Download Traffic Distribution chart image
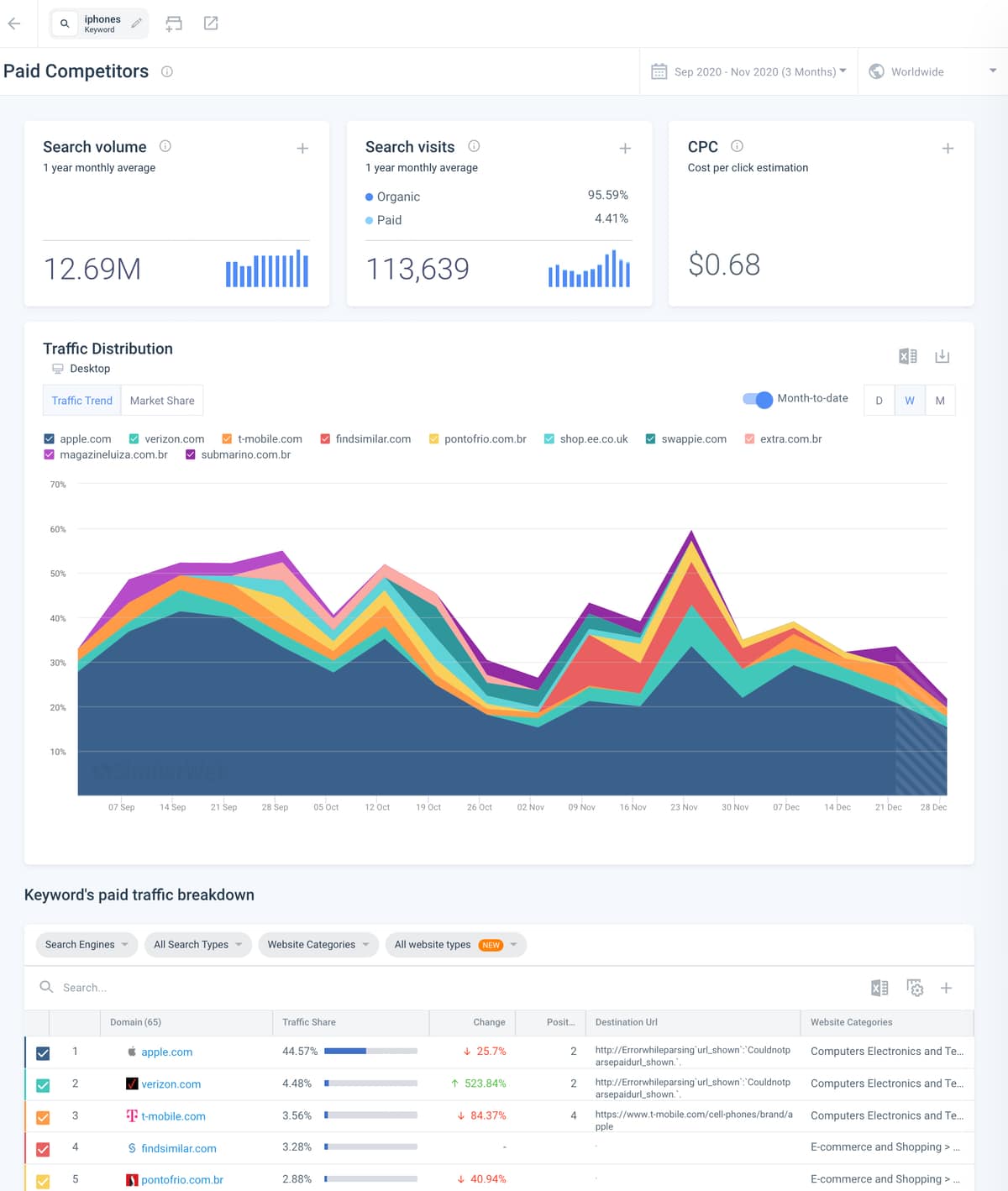 [942, 356]
